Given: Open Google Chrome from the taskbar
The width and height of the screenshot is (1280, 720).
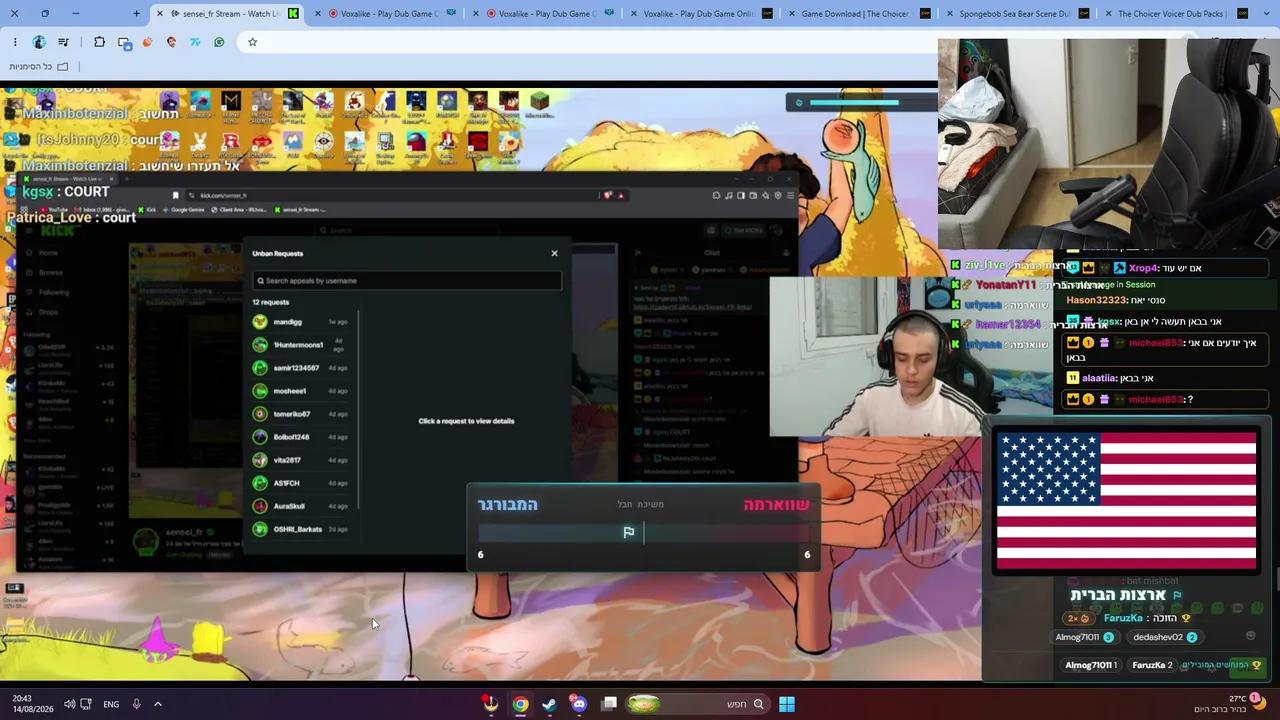Looking at the screenshot, I should pyautogui.click(x=520, y=704).
